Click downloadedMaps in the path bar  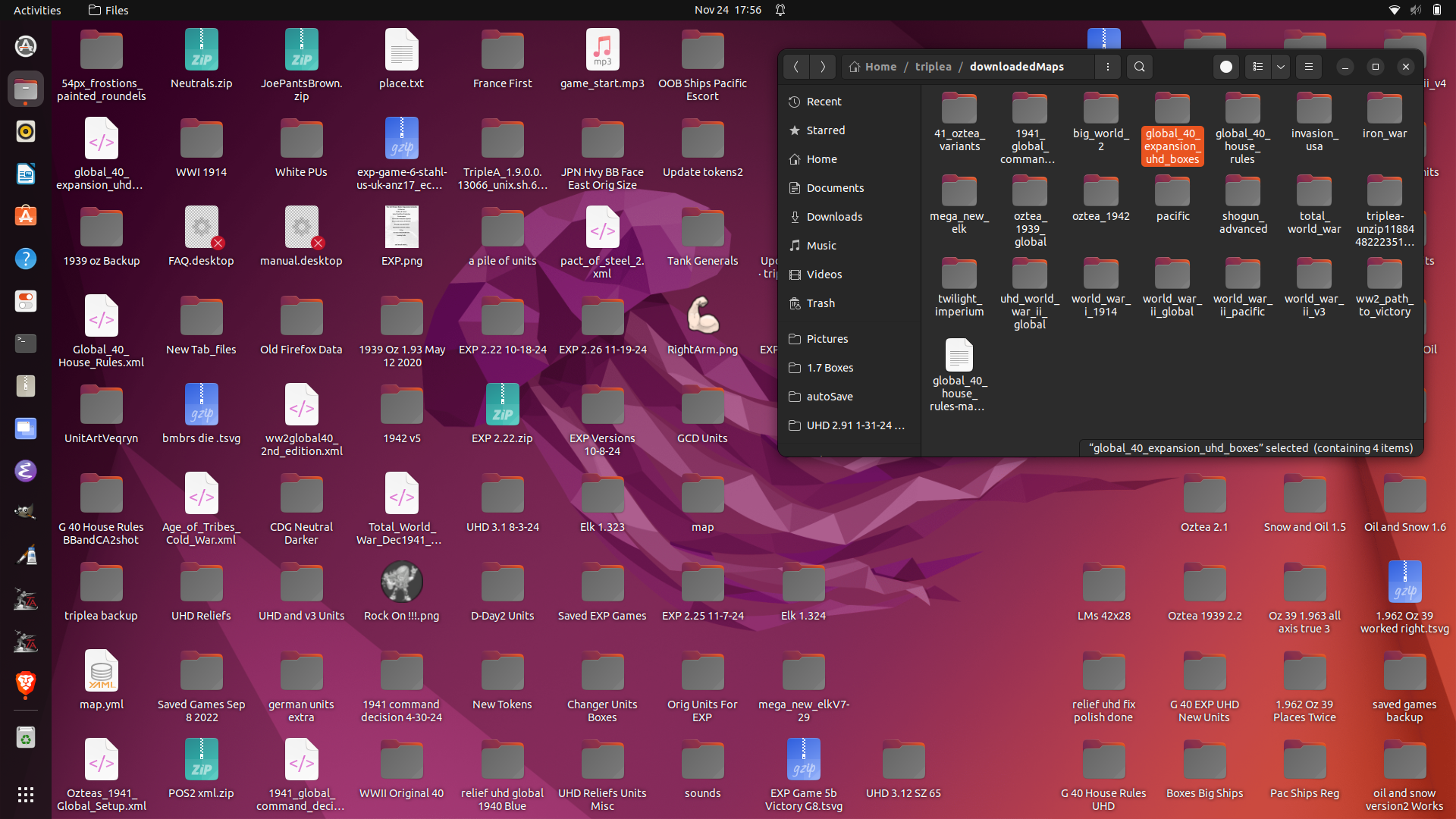1016,67
